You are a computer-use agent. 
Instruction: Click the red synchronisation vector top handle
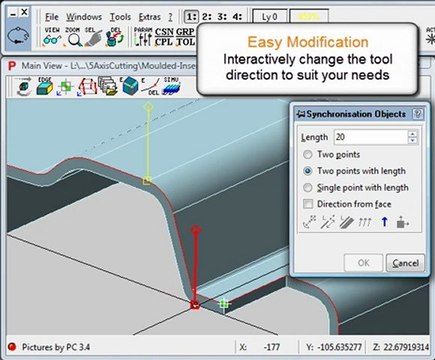[196, 229]
